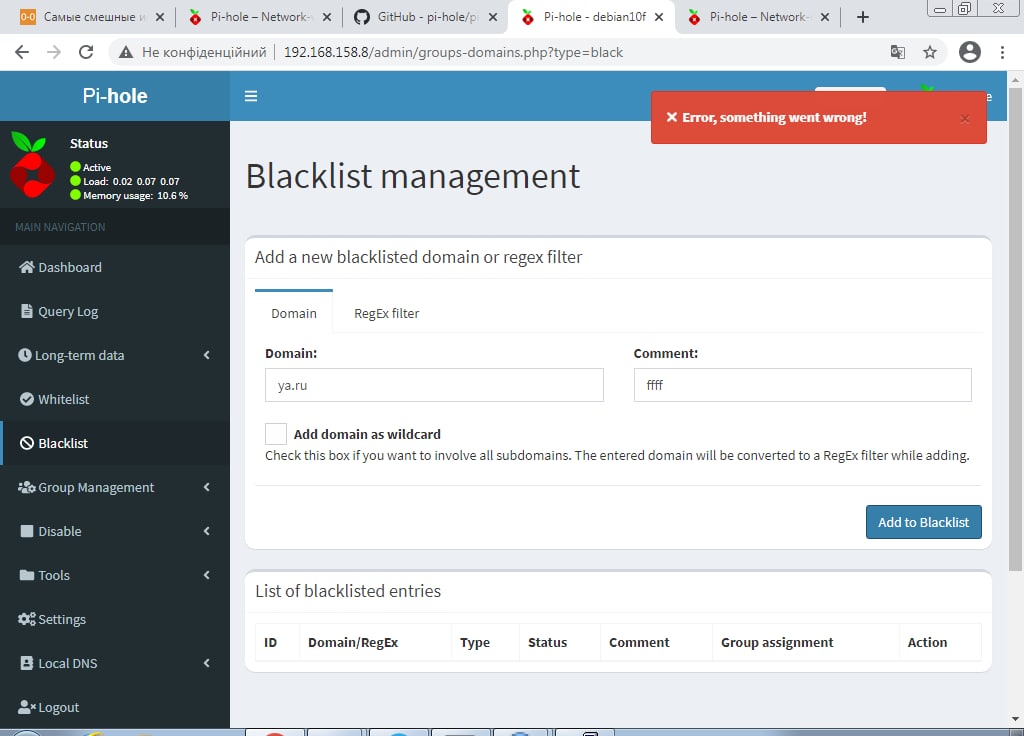Click Add to Blacklist button
The height and width of the screenshot is (736, 1024).
[x=923, y=522]
